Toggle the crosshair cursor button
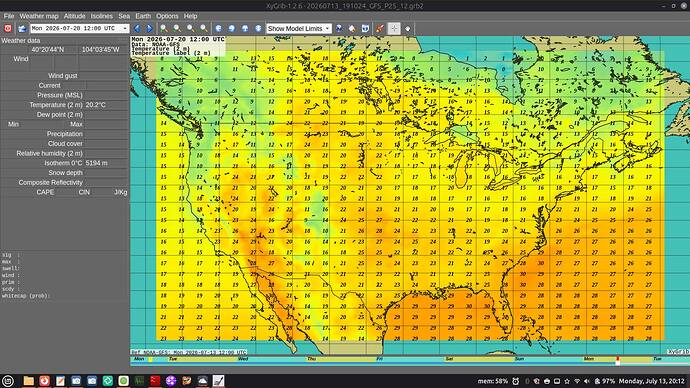690x388 pixels. tap(394, 28)
